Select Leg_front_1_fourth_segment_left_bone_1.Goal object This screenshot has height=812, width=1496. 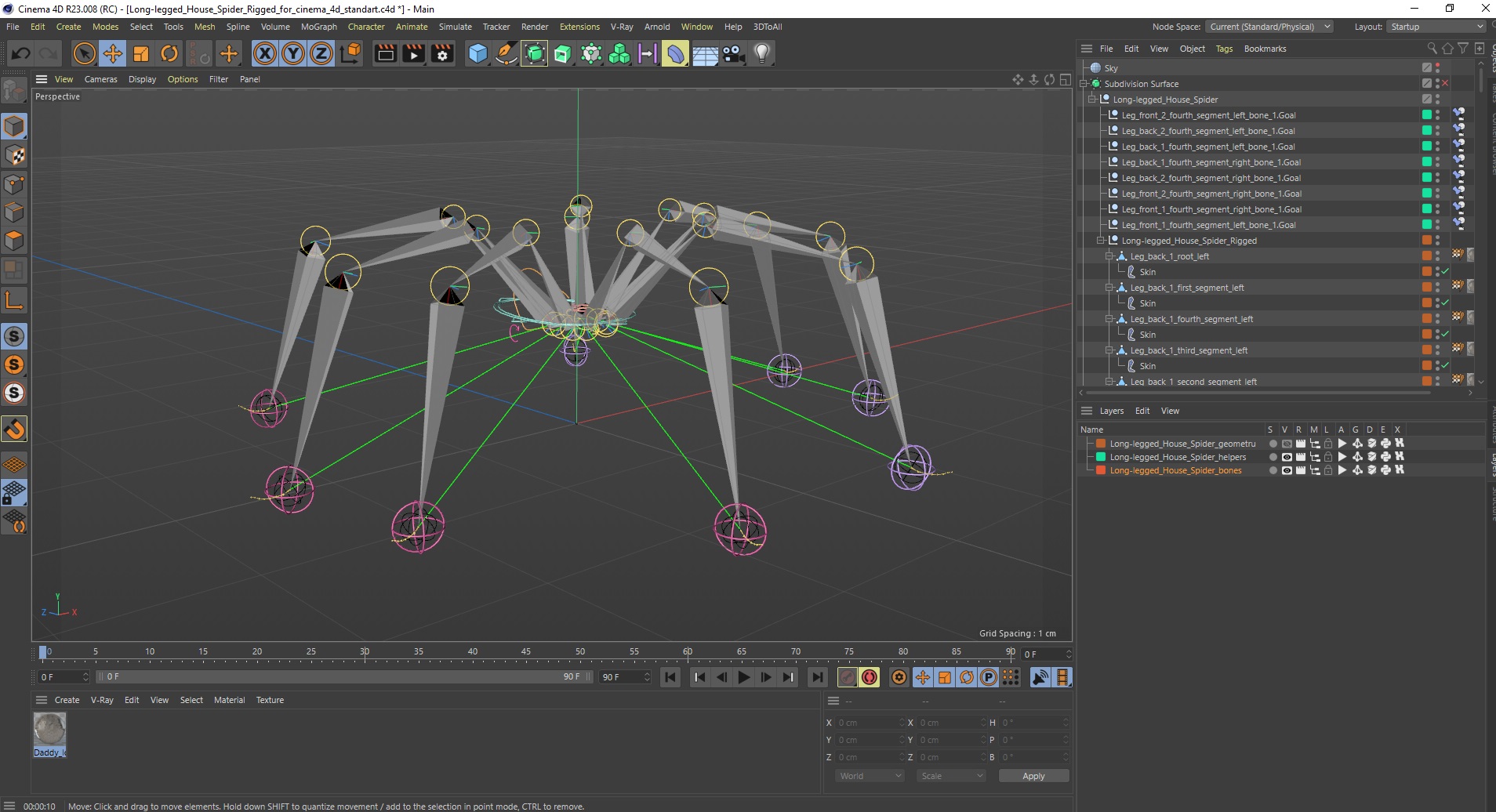(1208, 225)
